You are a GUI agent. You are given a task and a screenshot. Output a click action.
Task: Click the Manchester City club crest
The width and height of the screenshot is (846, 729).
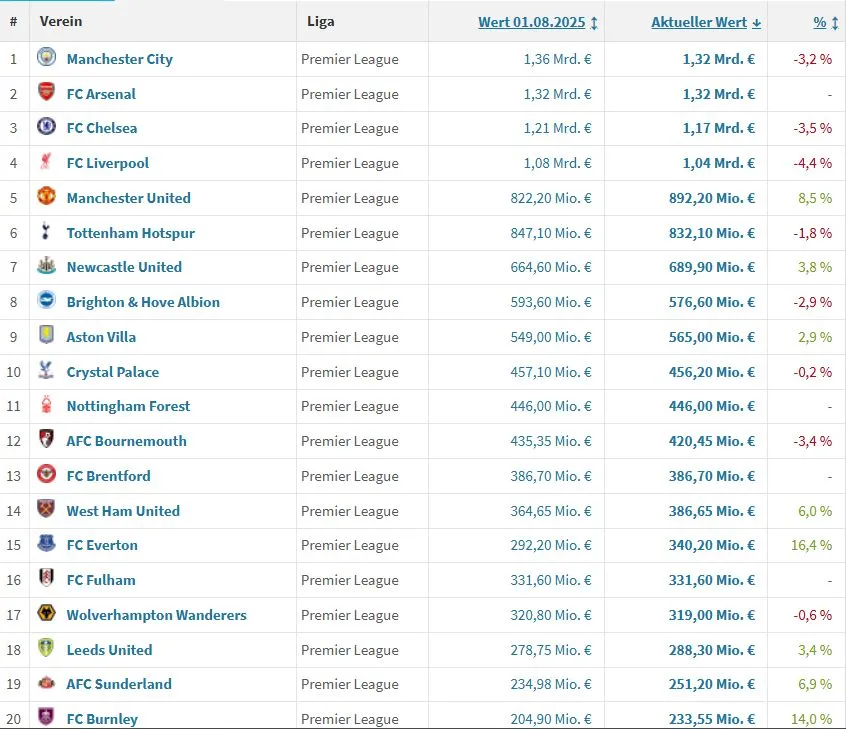(x=46, y=57)
